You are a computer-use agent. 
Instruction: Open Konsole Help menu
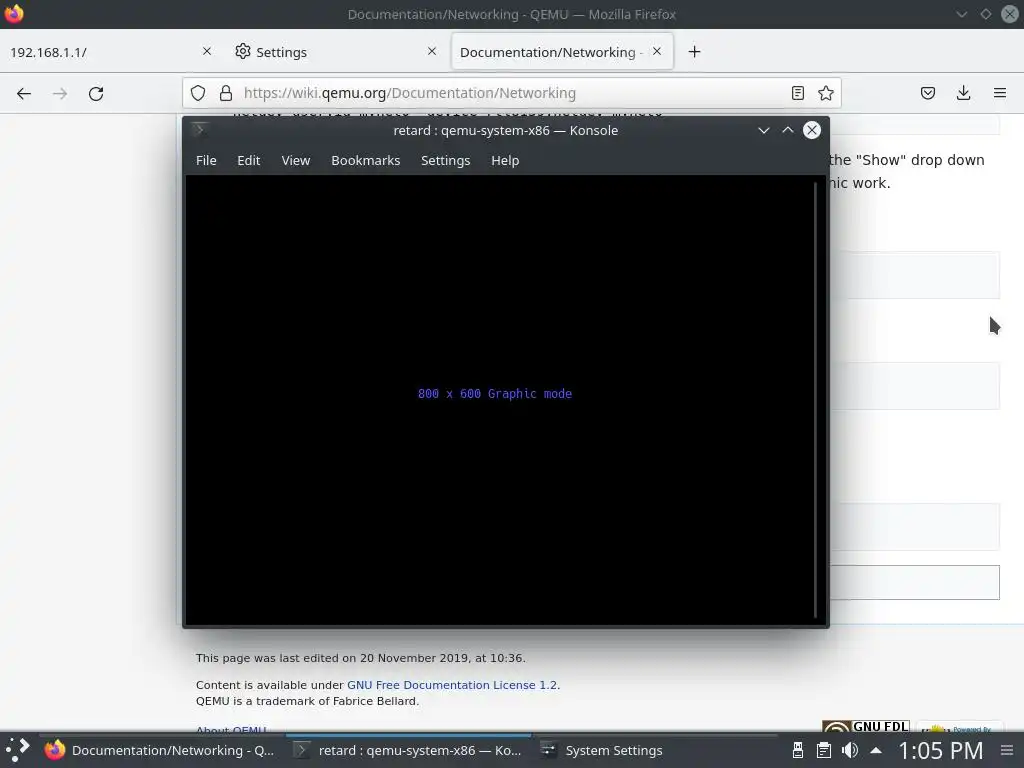[x=505, y=161]
